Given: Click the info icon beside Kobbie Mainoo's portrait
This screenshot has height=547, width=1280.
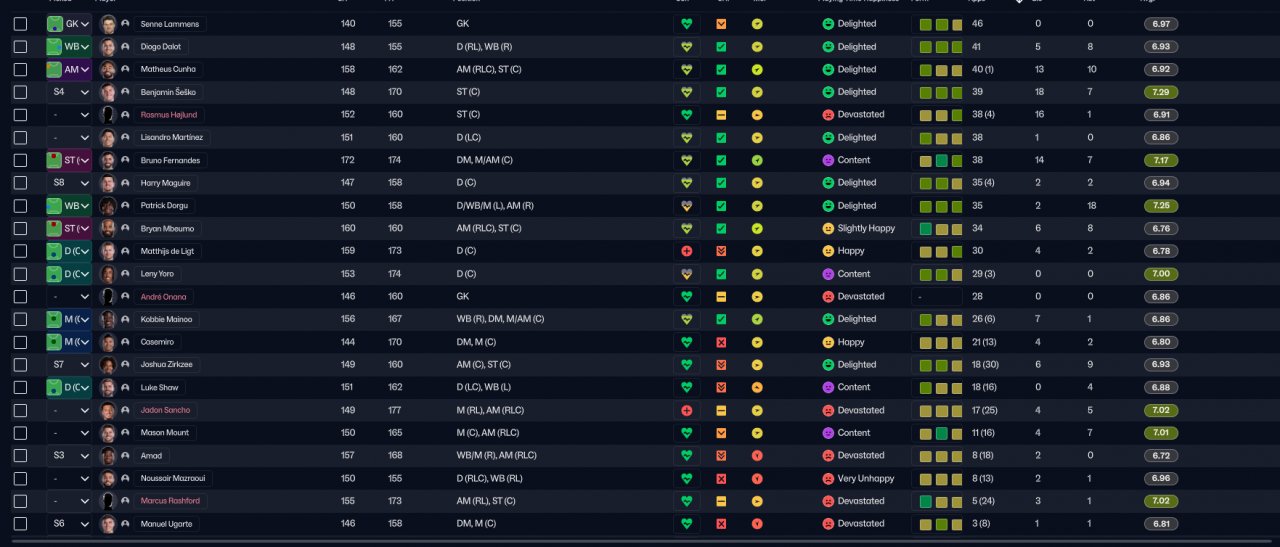Looking at the screenshot, I should point(125,319).
